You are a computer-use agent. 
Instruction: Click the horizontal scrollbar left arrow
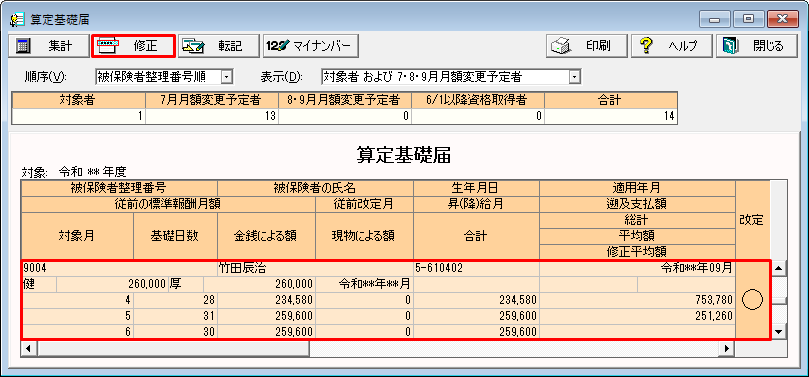(x=28, y=349)
